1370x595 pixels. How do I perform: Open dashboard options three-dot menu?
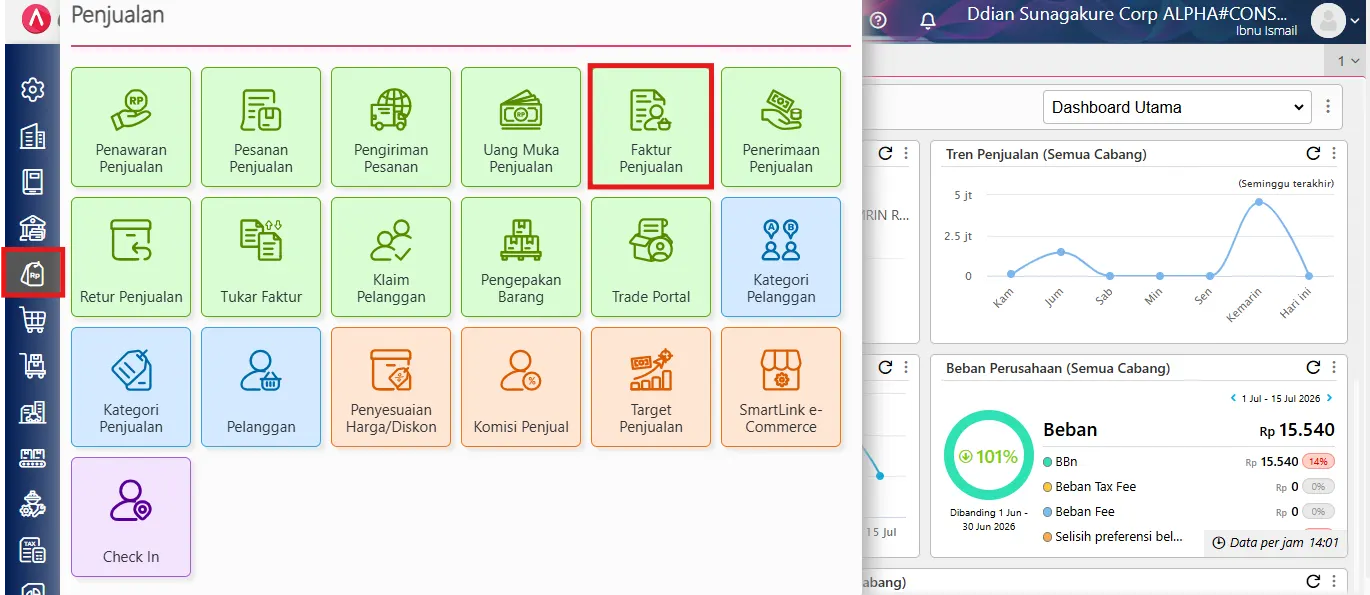[x=1328, y=107]
